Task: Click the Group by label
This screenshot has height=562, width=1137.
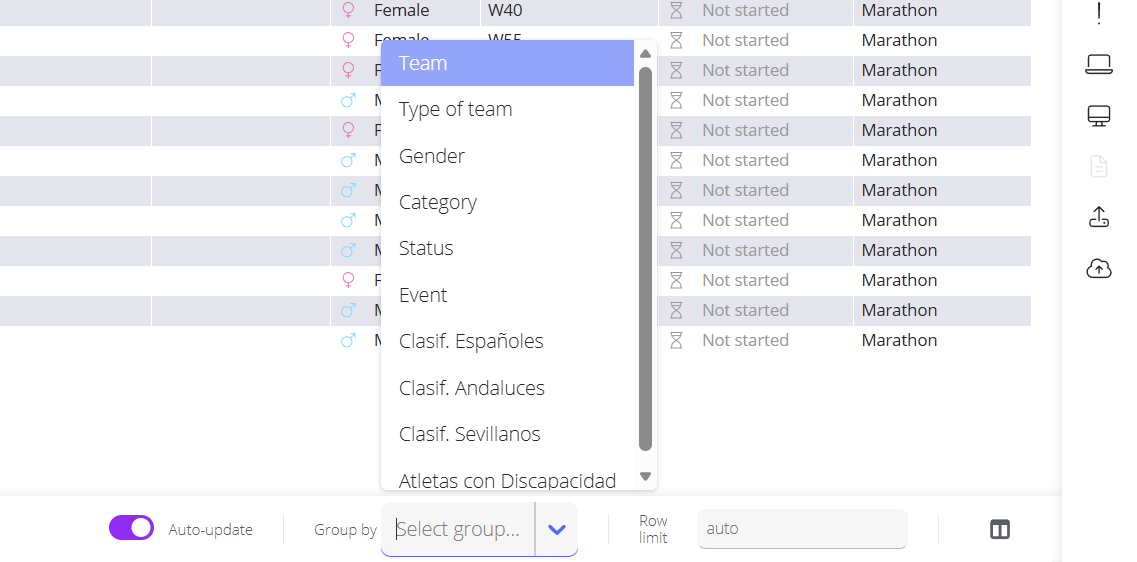Action: click(x=345, y=530)
